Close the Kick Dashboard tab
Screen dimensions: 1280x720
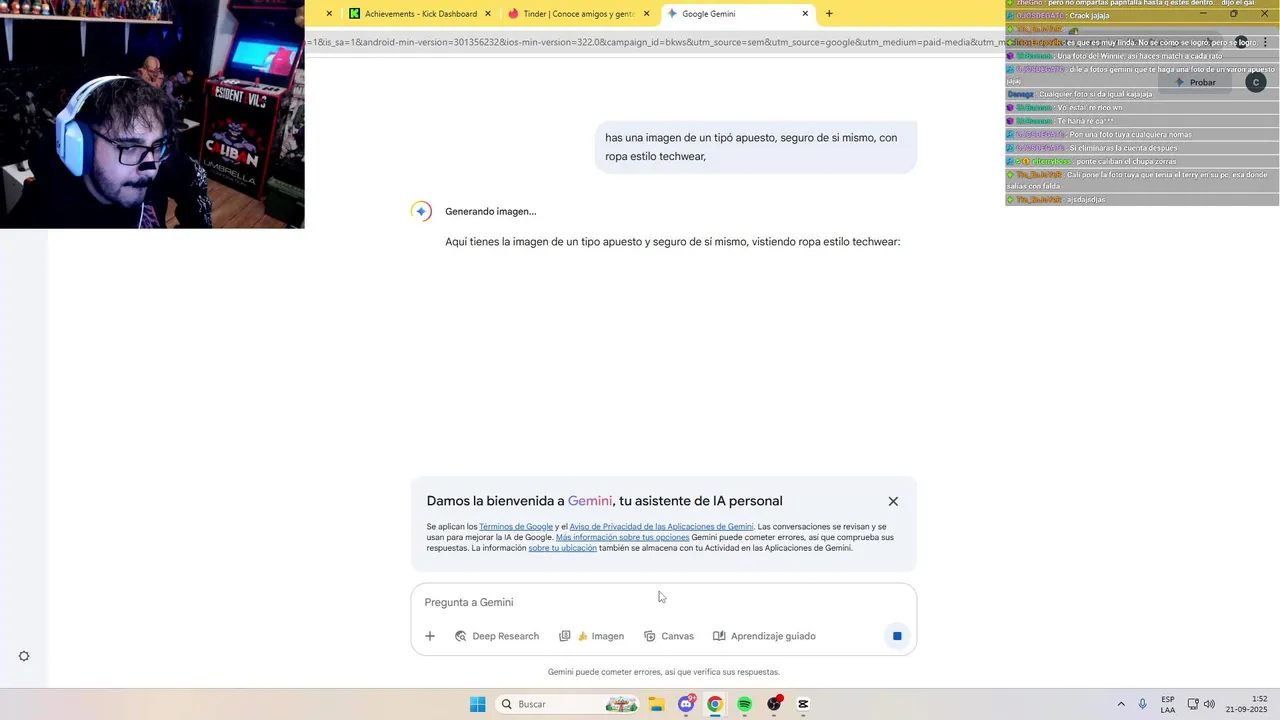click(488, 14)
